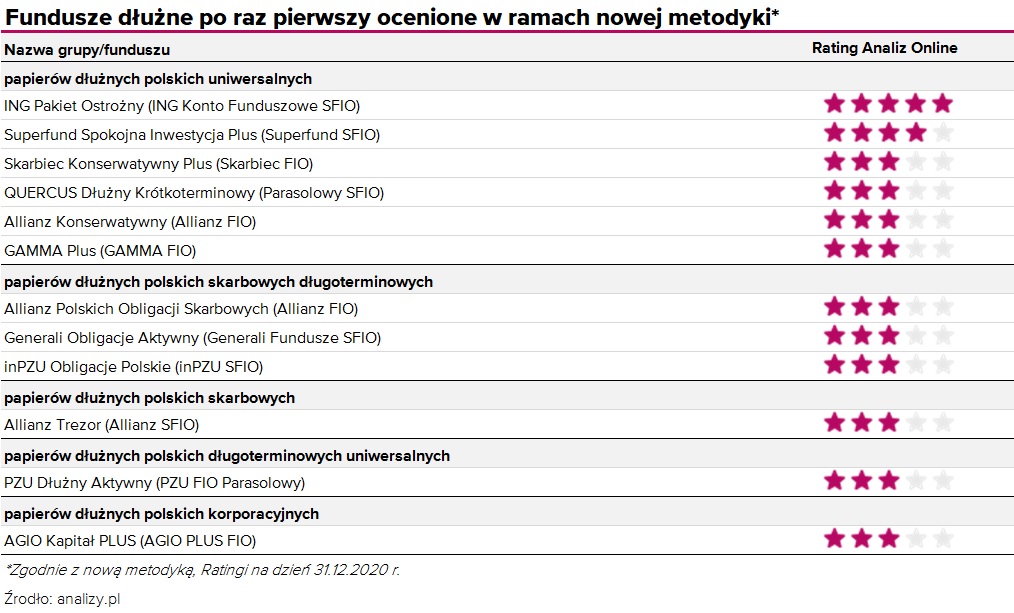Click the star rating for AGIO Kapitał PLUS
Image resolution: width=1014 pixels, height=613 pixels.
point(889,538)
